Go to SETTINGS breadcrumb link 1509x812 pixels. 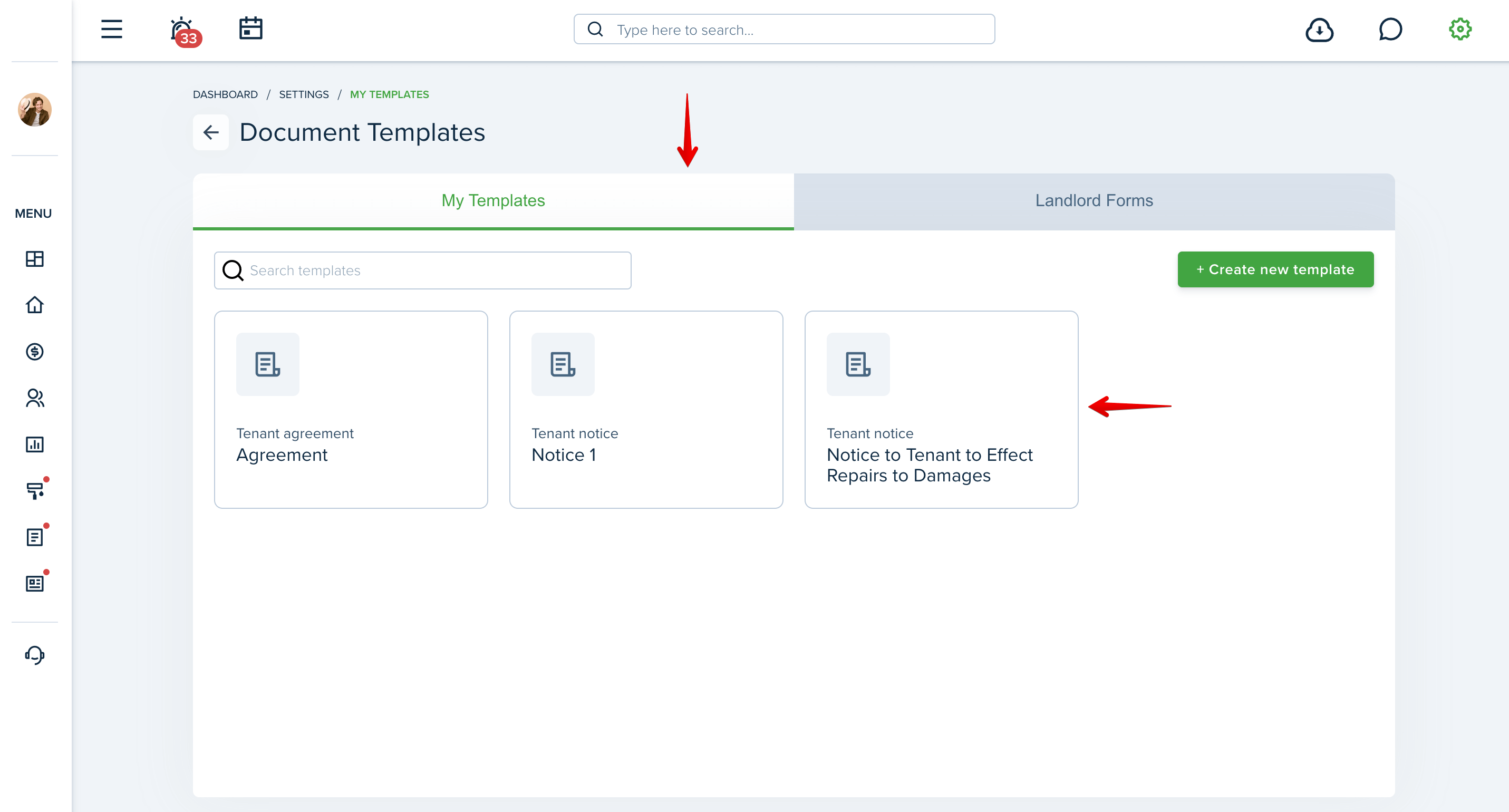point(304,94)
